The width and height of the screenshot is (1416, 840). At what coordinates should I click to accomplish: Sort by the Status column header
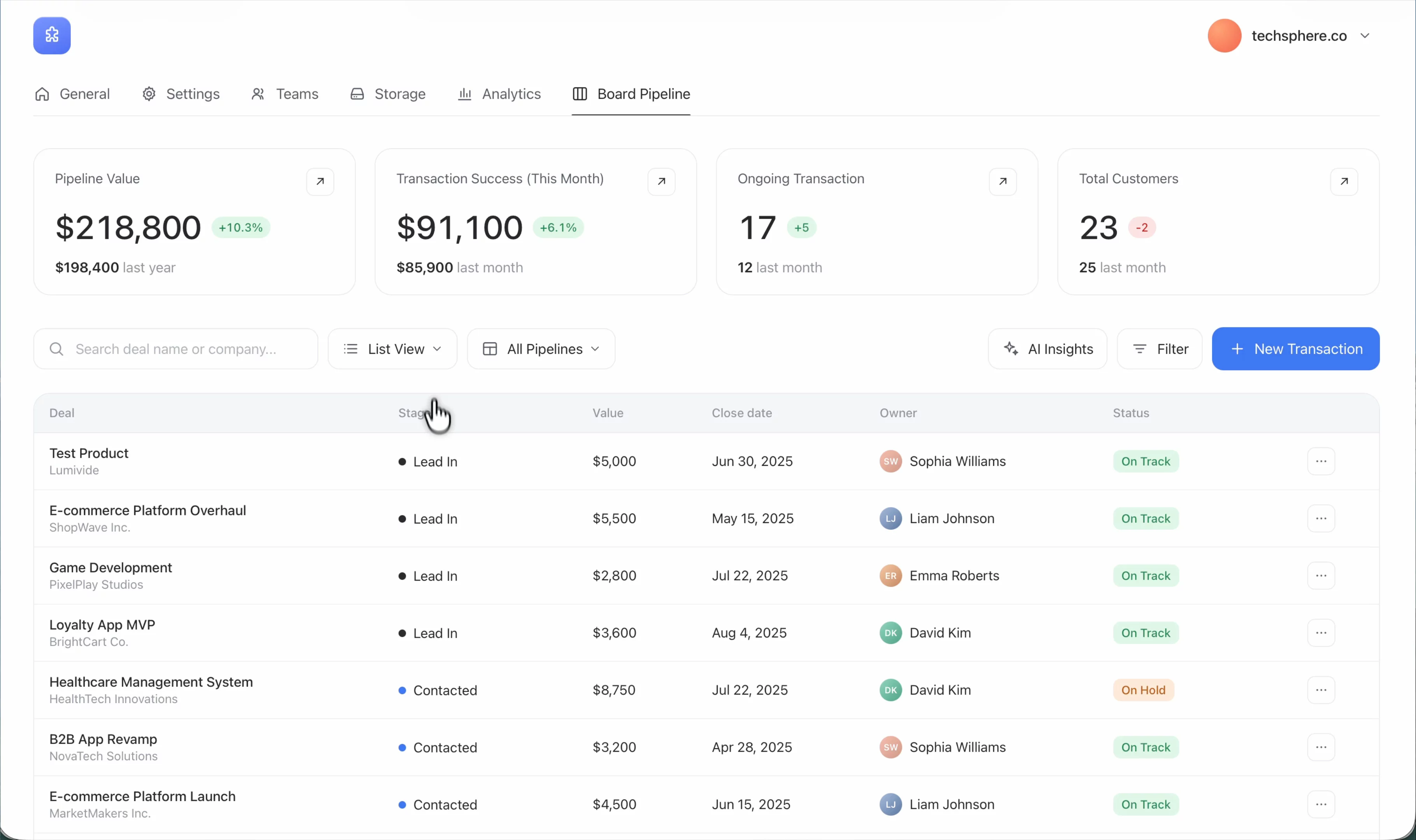click(1130, 413)
